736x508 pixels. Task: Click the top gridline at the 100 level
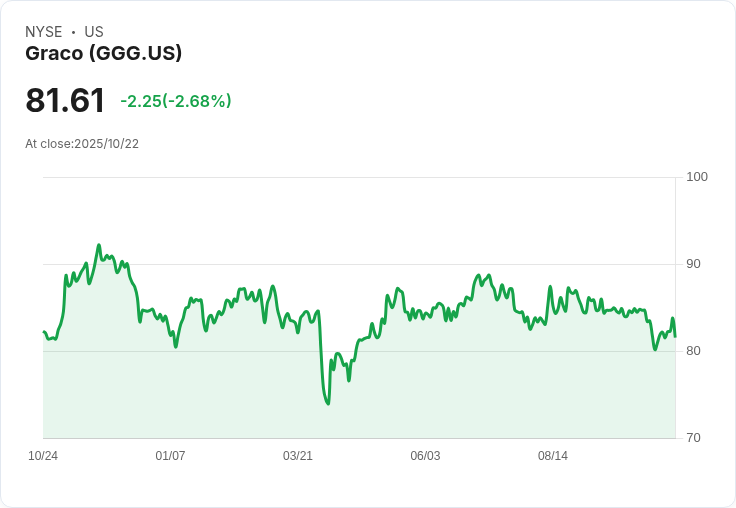click(x=360, y=178)
